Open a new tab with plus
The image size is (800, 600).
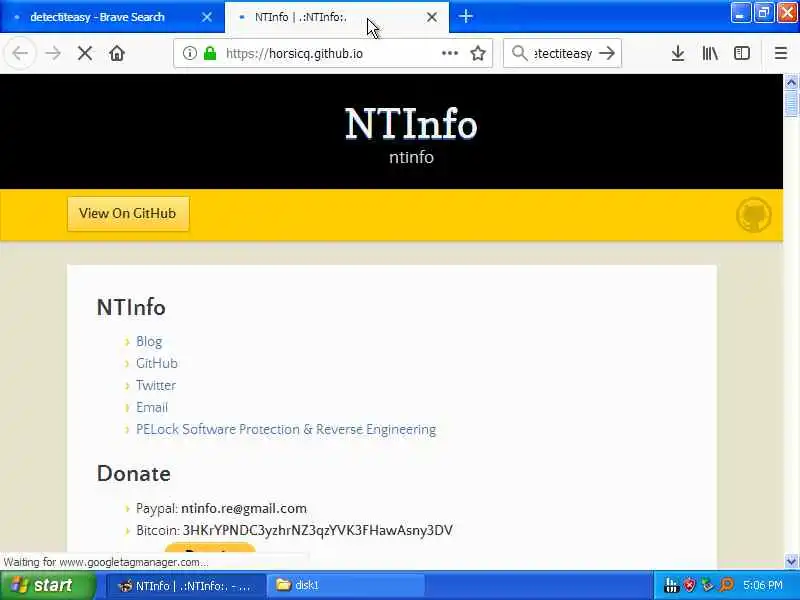click(465, 16)
